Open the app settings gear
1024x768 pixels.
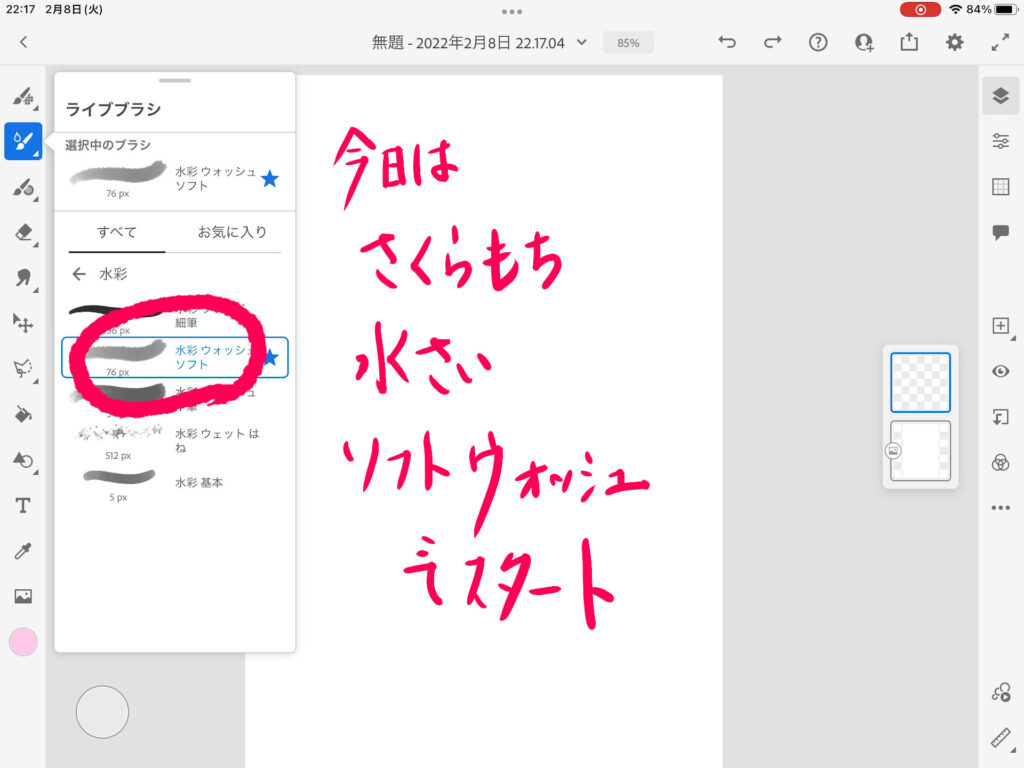point(955,42)
